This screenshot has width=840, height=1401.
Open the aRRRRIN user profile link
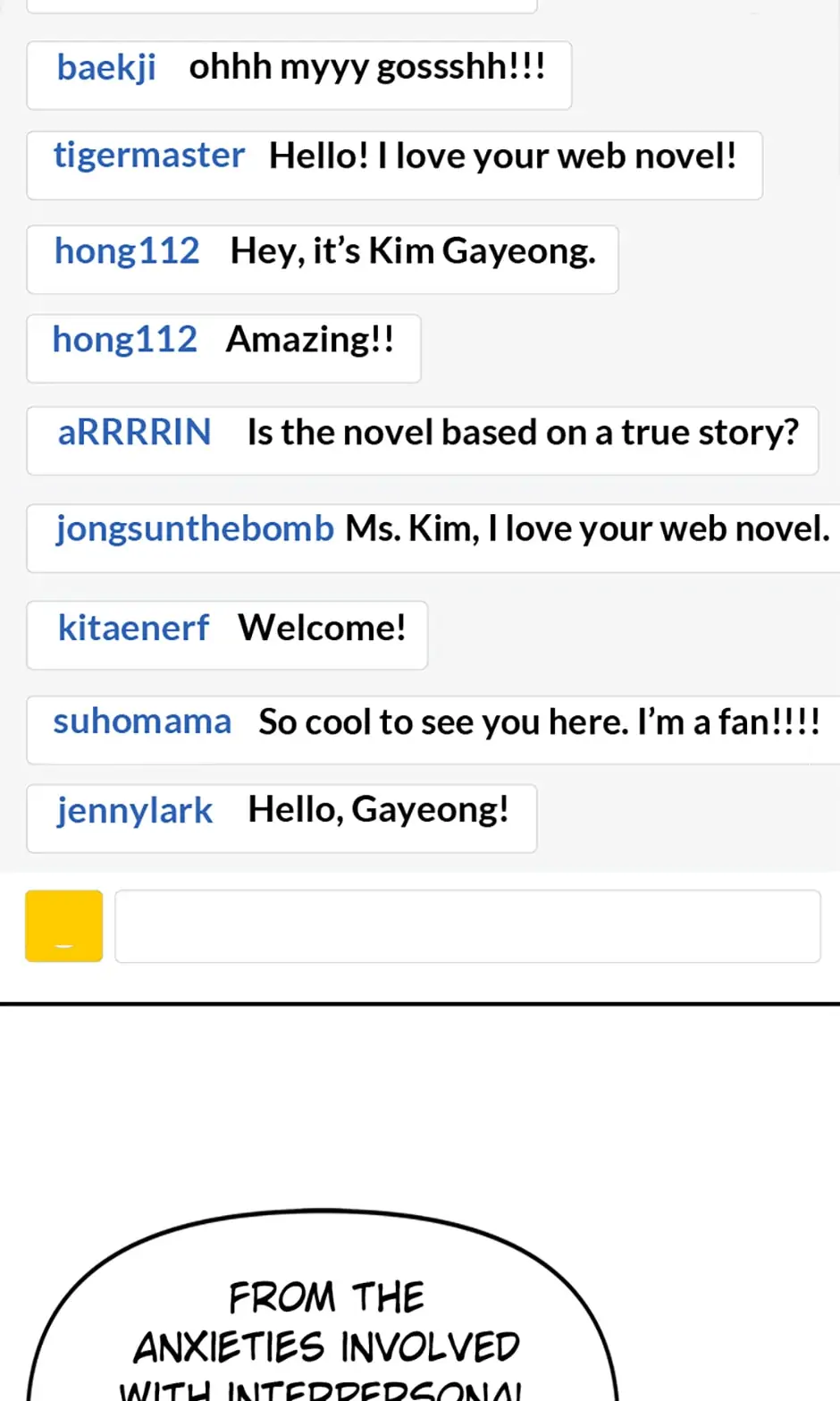[x=134, y=433]
